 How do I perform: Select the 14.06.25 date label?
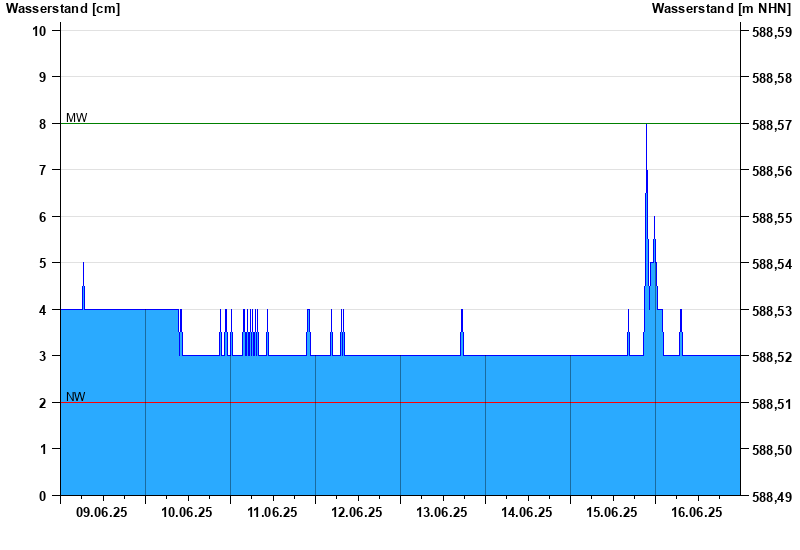(527, 512)
